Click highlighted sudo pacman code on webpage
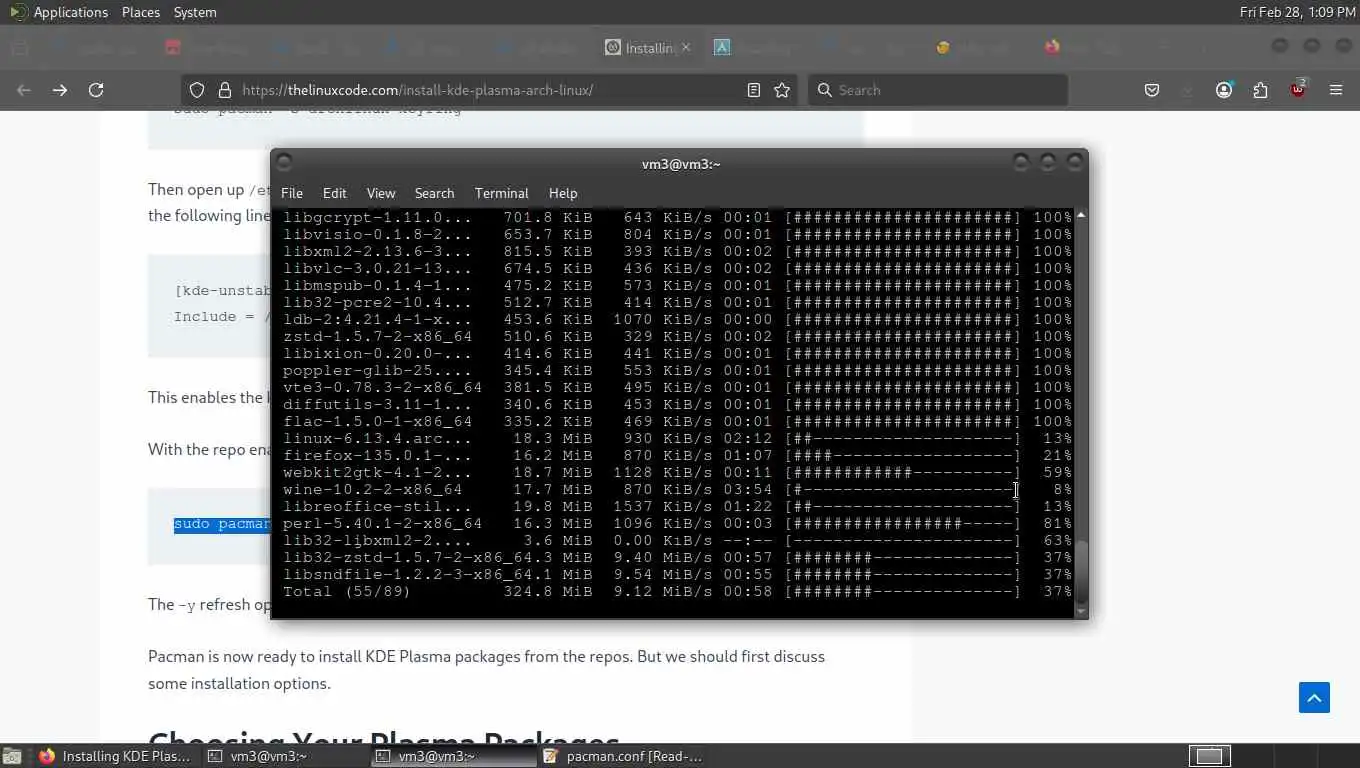Image resolution: width=1360 pixels, height=768 pixels. tap(222, 524)
